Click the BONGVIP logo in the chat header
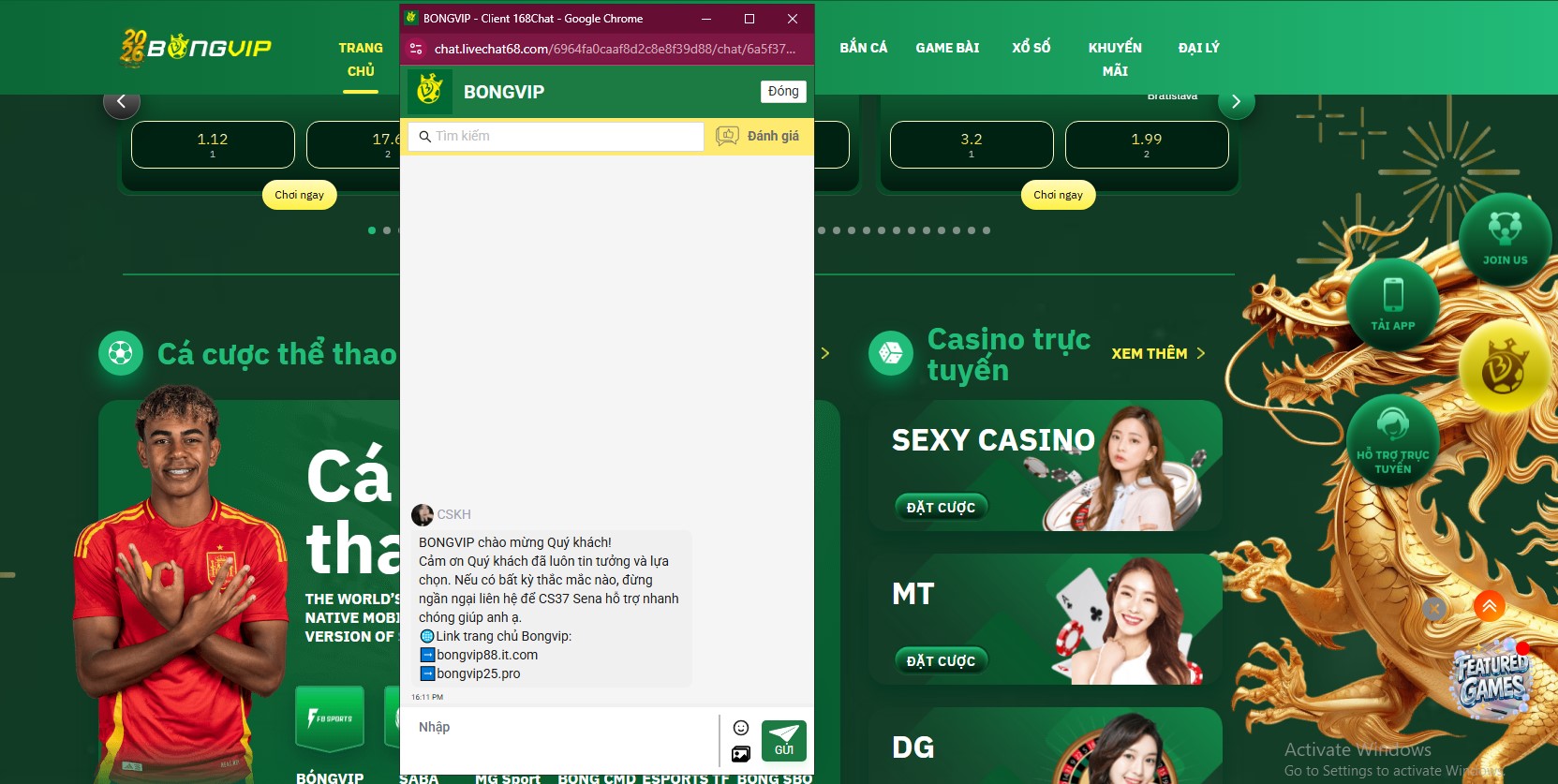The height and width of the screenshot is (784, 1558). pyautogui.click(x=430, y=91)
